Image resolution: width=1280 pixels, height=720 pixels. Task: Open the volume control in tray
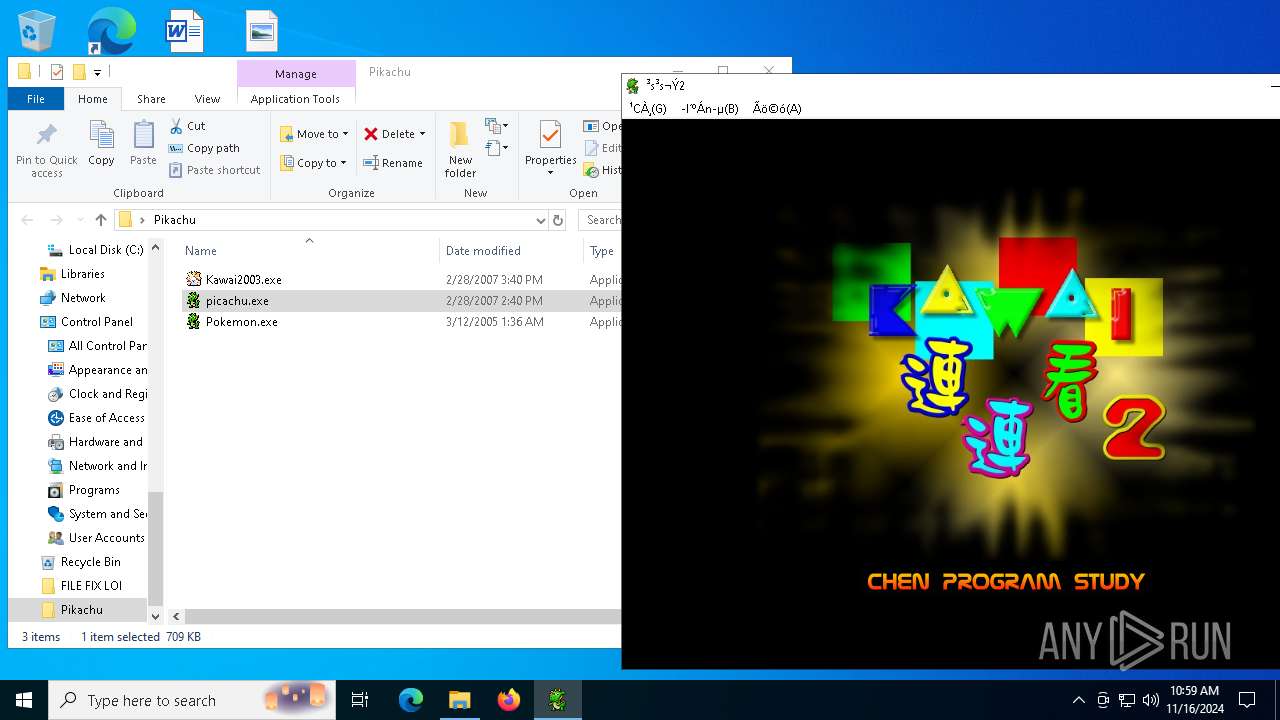tap(1151, 700)
